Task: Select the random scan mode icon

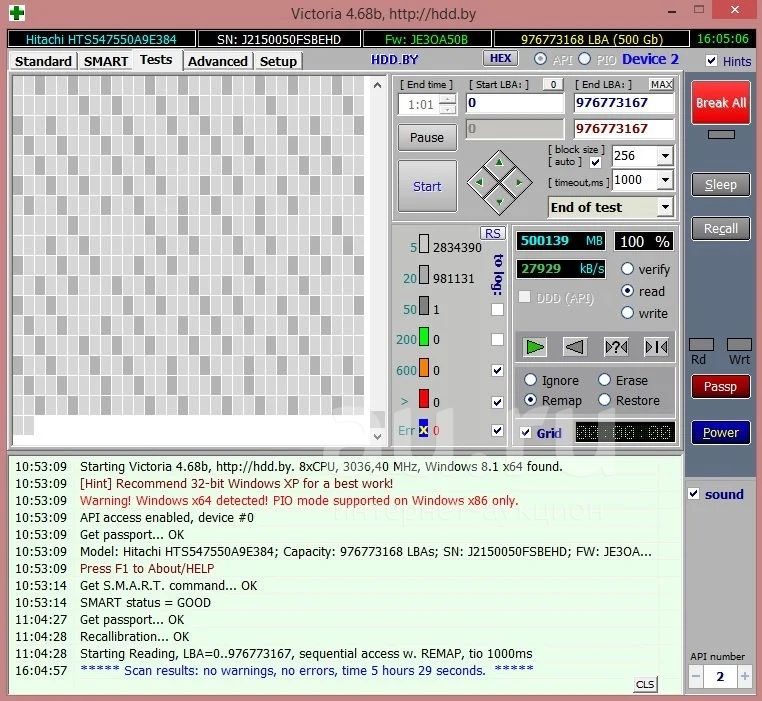Action: point(616,346)
